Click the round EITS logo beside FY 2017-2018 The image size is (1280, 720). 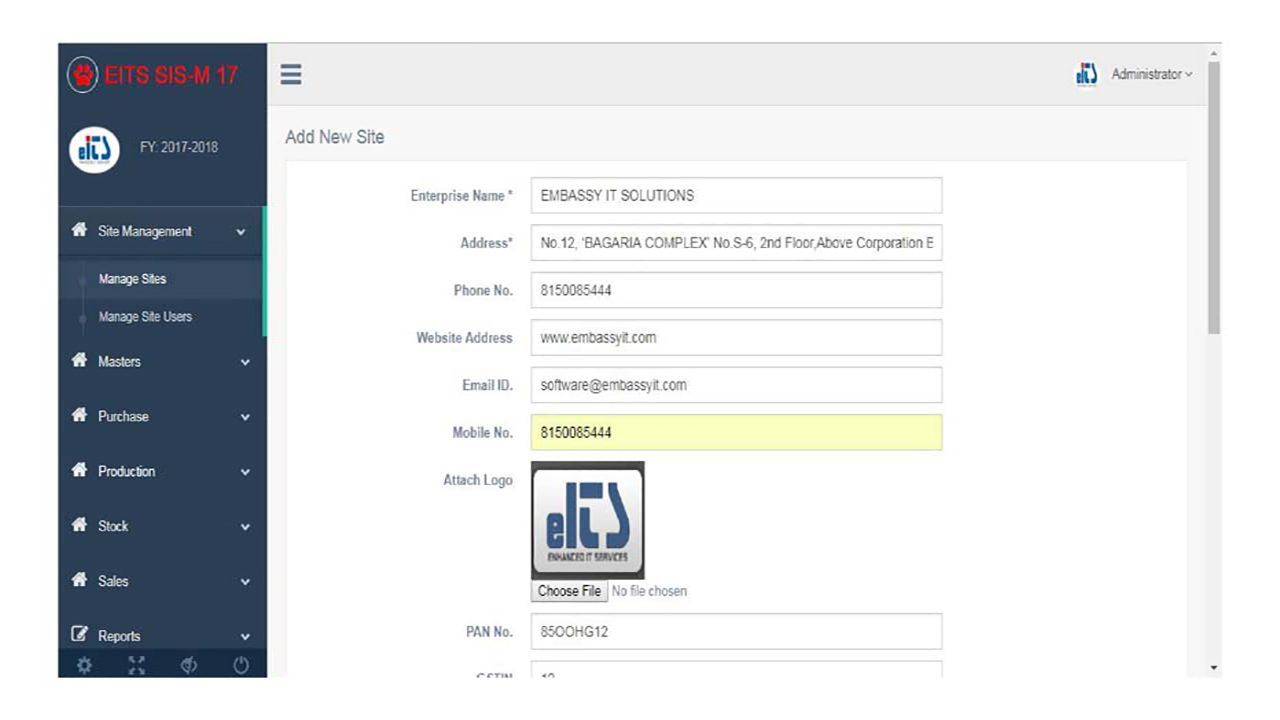[94, 148]
